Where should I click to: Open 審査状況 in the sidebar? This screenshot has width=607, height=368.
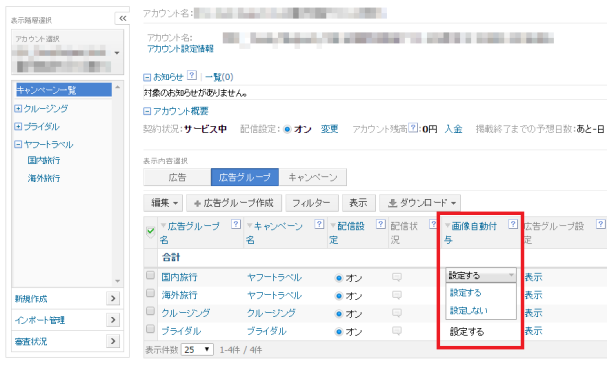(31, 342)
